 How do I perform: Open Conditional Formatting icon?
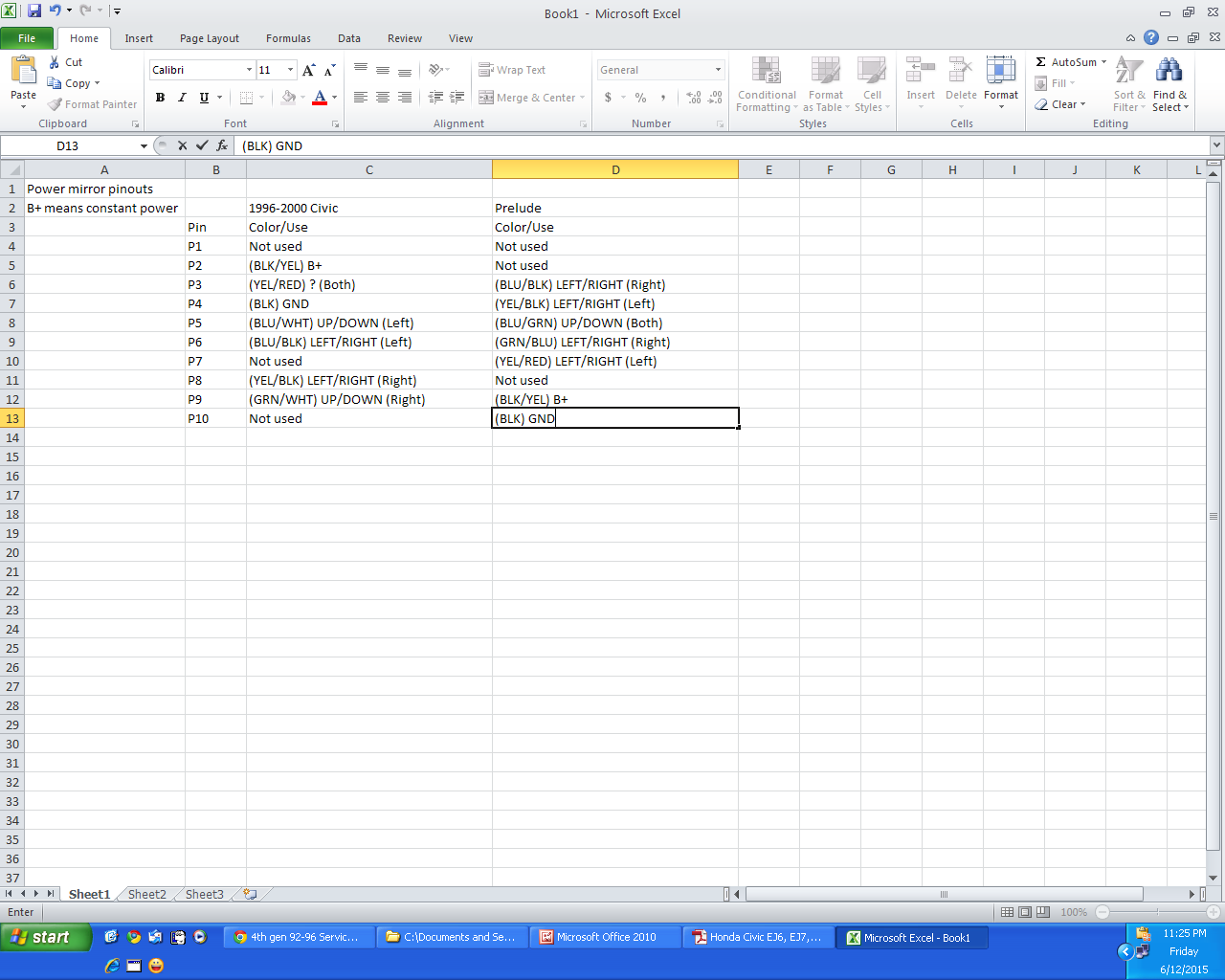tap(767, 72)
